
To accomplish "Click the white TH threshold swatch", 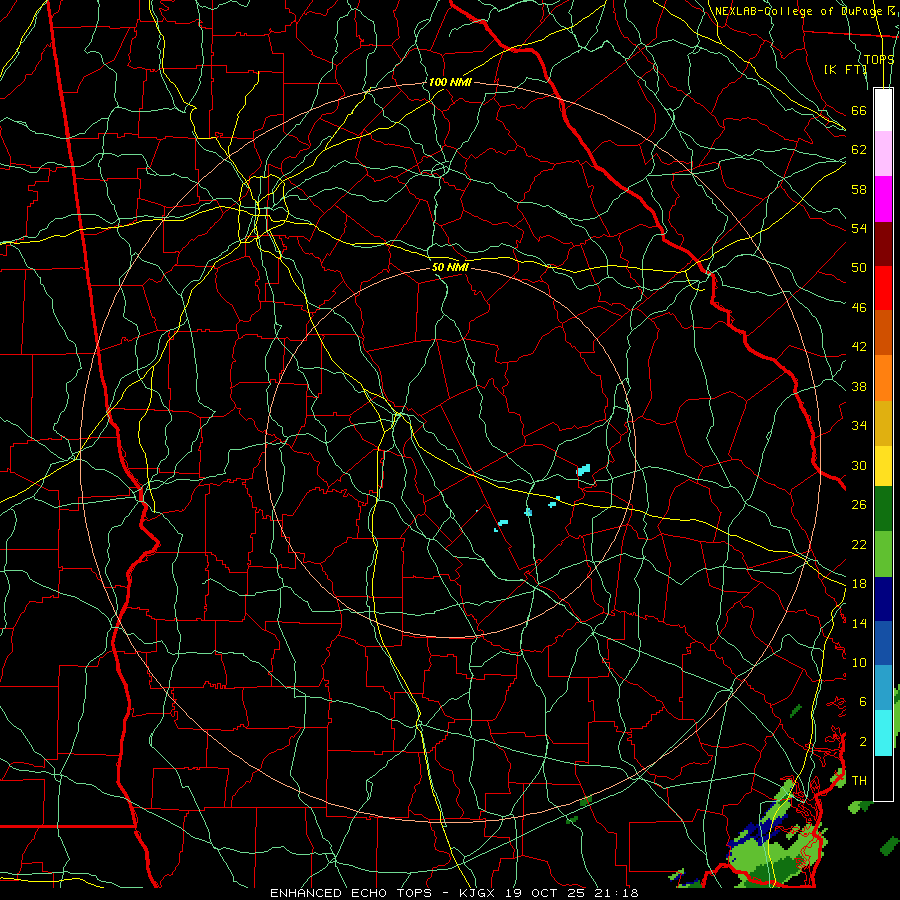I will [883, 778].
